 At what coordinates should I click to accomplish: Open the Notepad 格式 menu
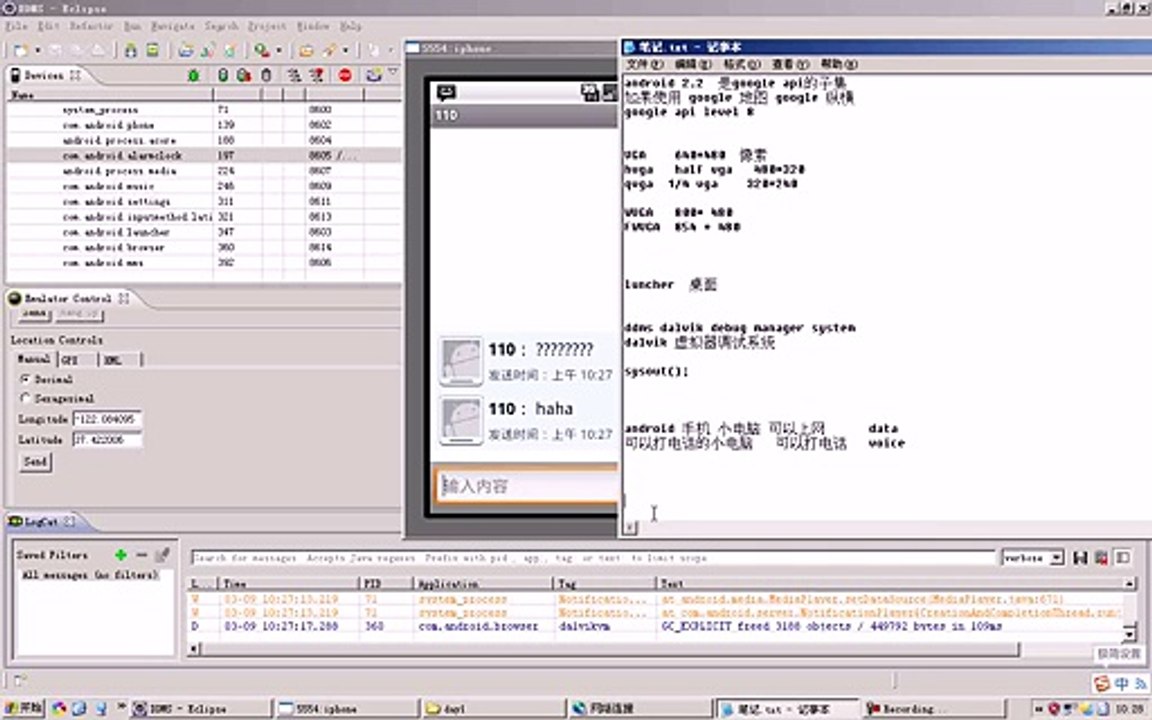[x=741, y=64]
